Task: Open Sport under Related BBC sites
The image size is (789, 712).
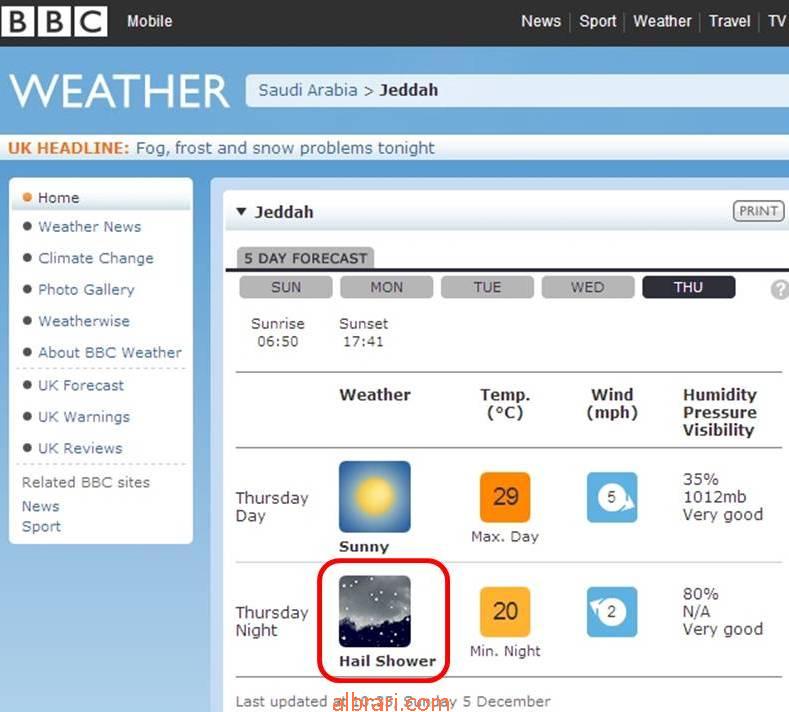Action: (41, 526)
